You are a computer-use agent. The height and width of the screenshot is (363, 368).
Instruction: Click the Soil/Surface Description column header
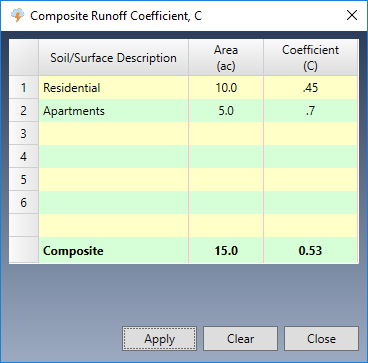tap(114, 58)
